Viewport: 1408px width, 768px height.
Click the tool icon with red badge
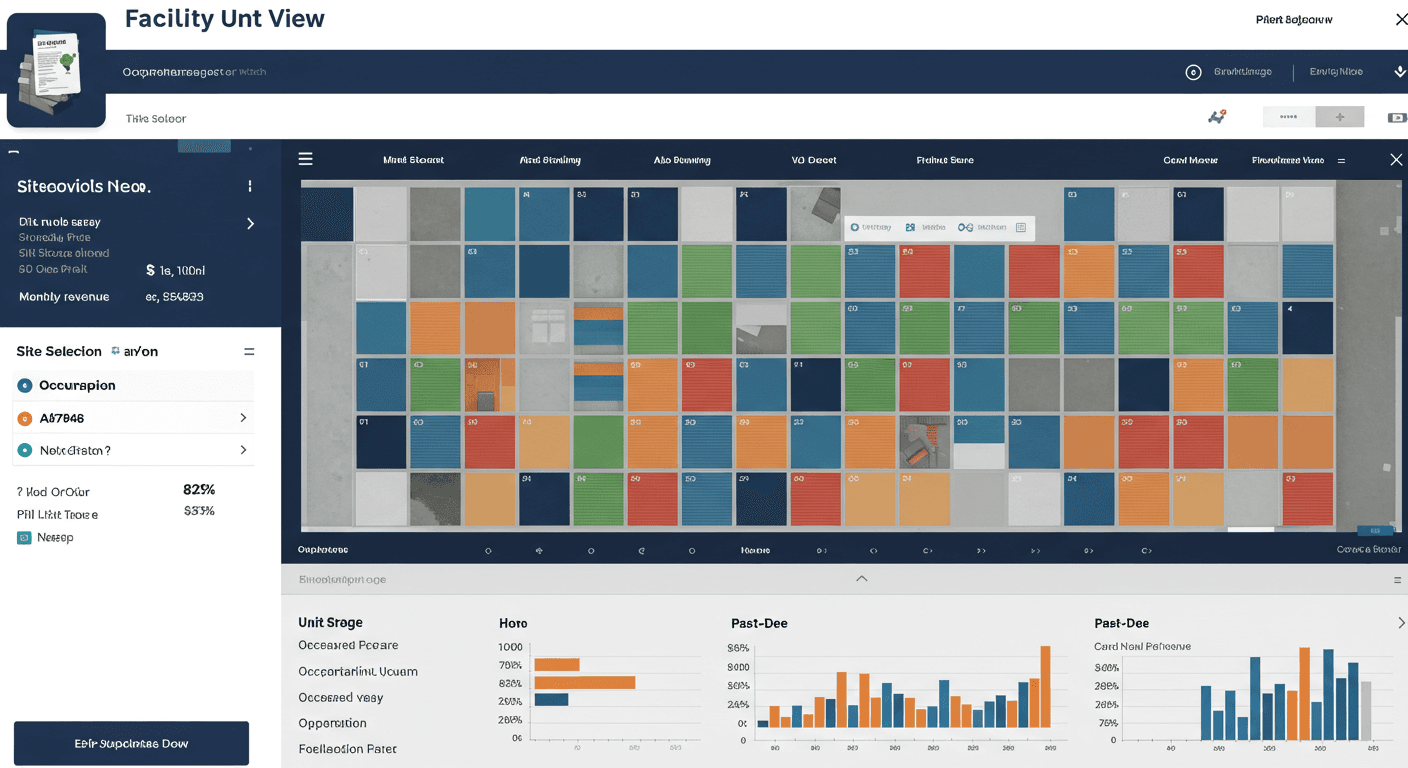[x=1217, y=117]
